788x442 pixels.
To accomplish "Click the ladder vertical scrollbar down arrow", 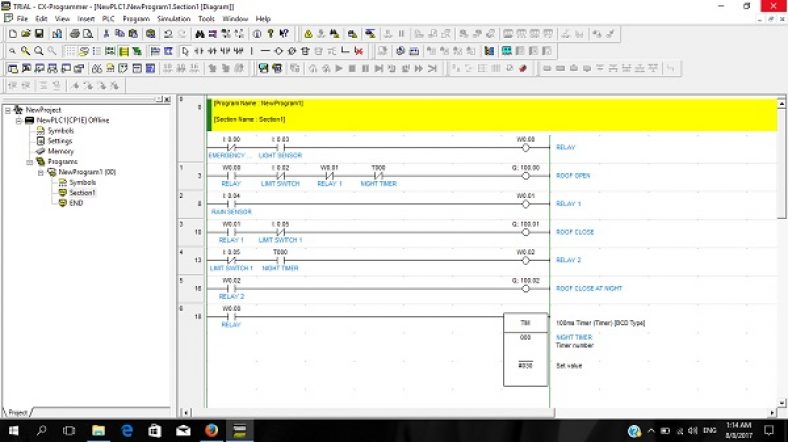I will pyautogui.click(x=781, y=402).
